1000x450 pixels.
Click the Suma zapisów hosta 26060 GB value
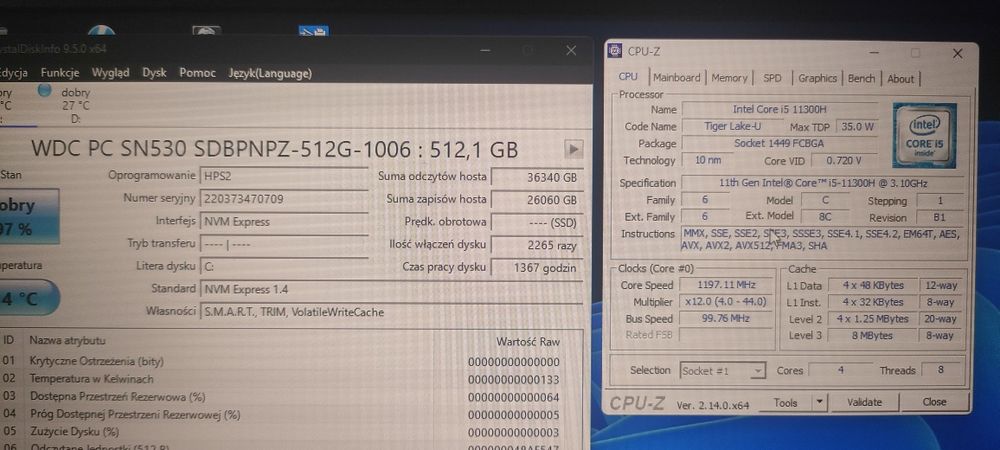[x=536, y=200]
